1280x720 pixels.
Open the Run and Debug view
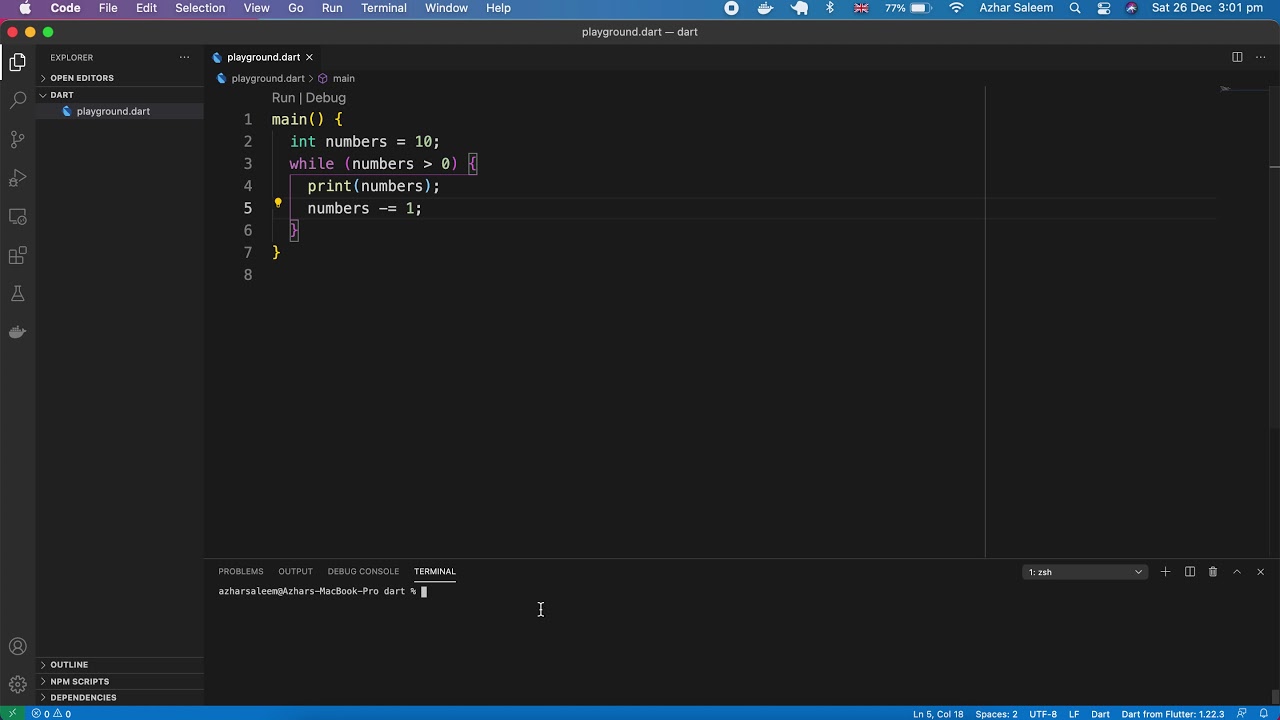click(x=17, y=178)
